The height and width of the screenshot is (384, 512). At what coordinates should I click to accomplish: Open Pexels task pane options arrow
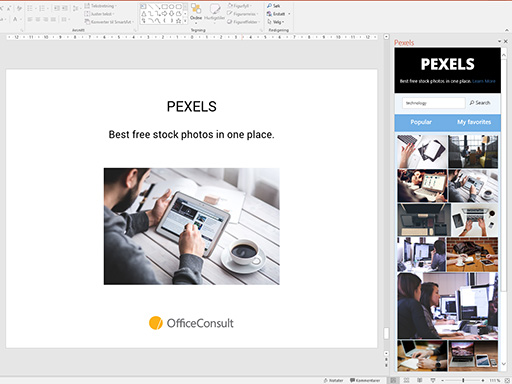coord(499,41)
